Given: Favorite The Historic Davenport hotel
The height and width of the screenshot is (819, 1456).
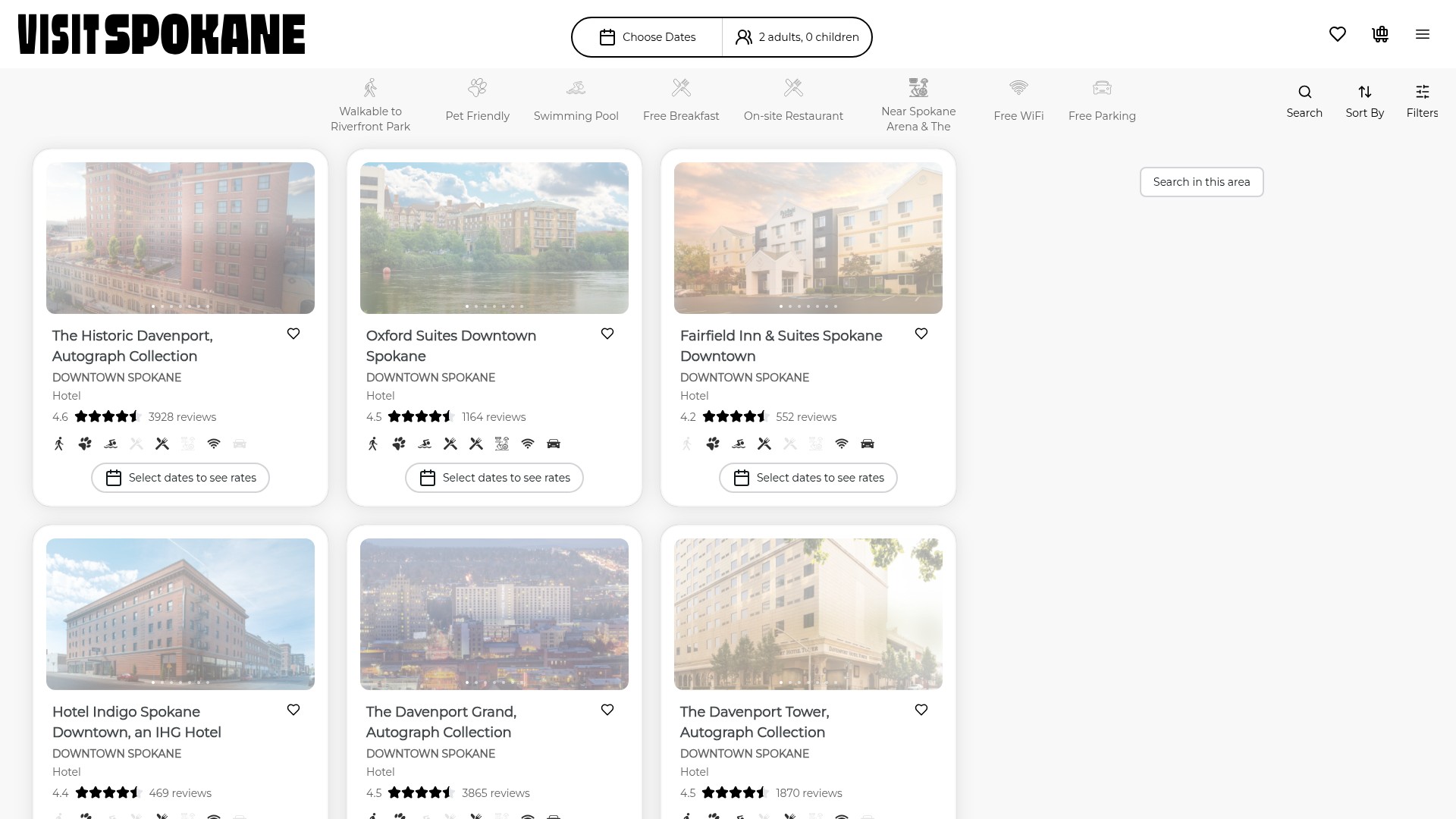Looking at the screenshot, I should (293, 334).
